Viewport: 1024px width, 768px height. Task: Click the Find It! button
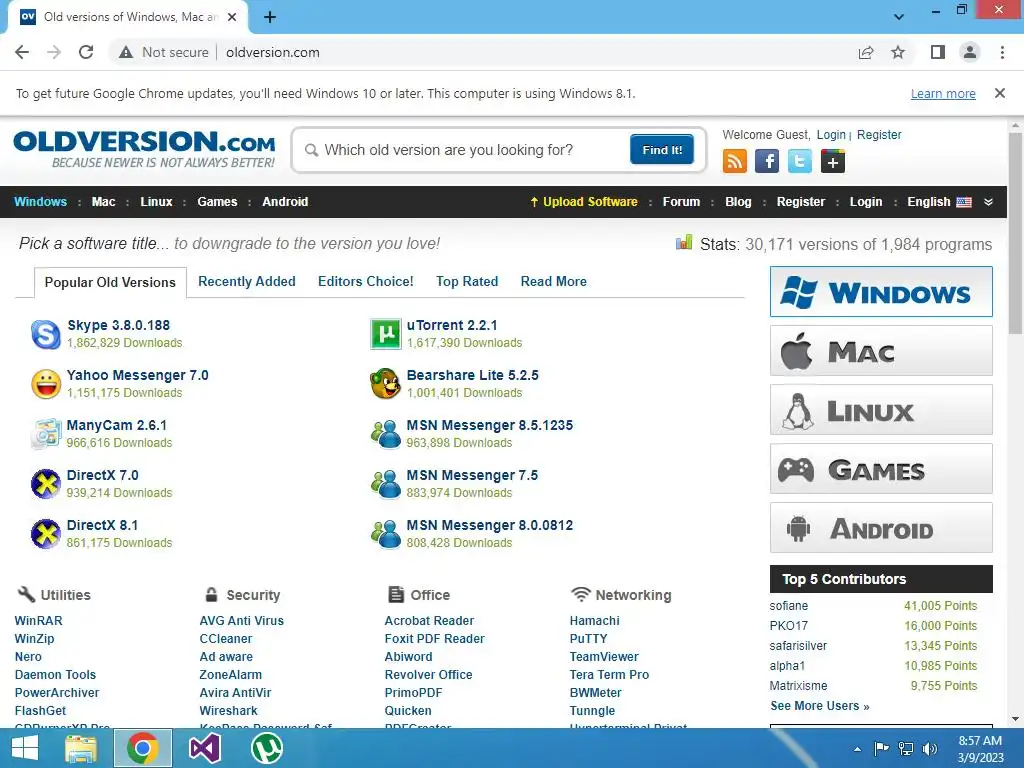click(662, 150)
